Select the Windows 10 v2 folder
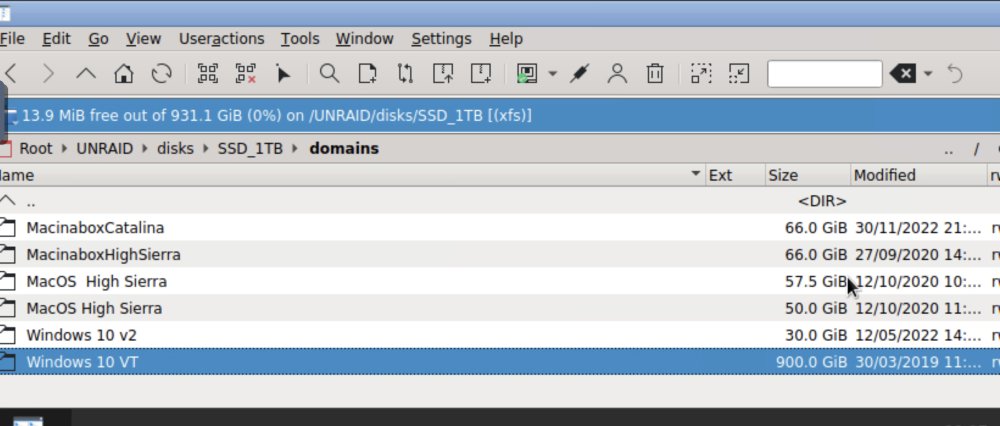 click(500, 335)
